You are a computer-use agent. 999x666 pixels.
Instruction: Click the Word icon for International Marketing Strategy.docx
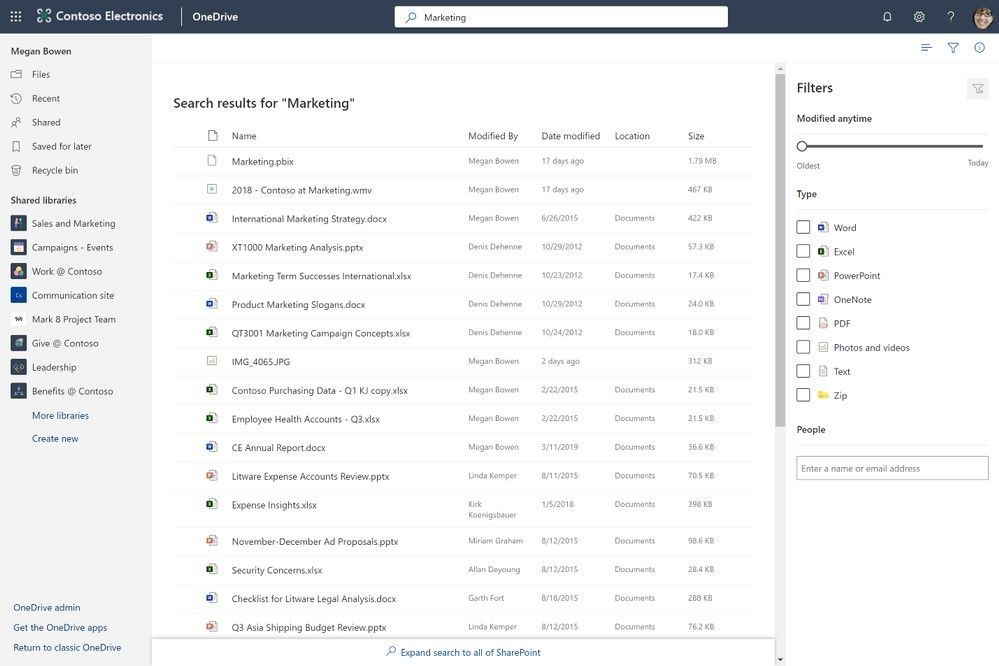pyautogui.click(x=212, y=218)
